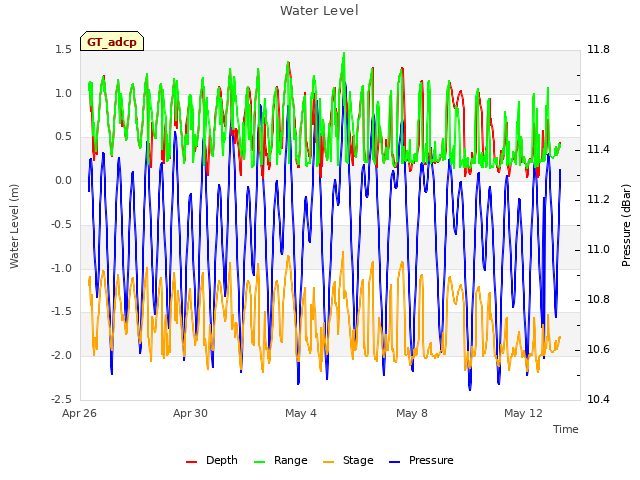Viewport: 640px width, 480px height.
Task: Click the 11.4 pressure tick label
Action: tap(598, 149)
